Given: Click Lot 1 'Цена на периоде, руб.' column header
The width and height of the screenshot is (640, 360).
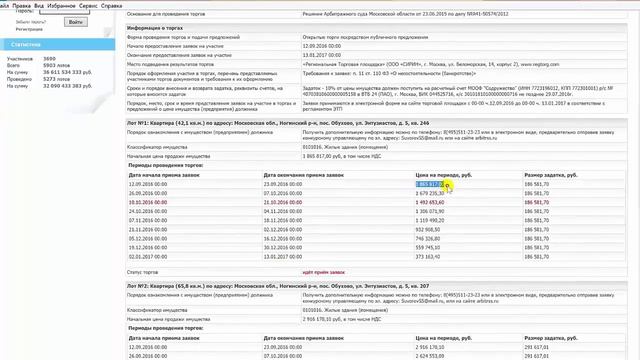Looking at the screenshot, I should (444, 175).
